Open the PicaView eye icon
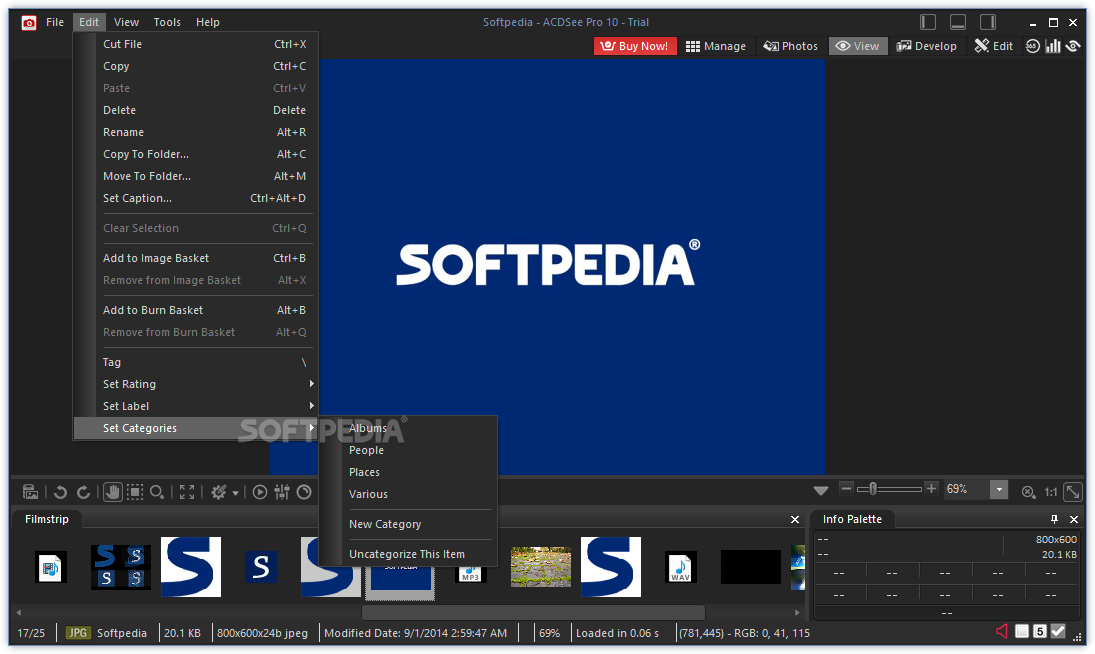Screen dimensions: 1095x654 click(x=1073, y=46)
